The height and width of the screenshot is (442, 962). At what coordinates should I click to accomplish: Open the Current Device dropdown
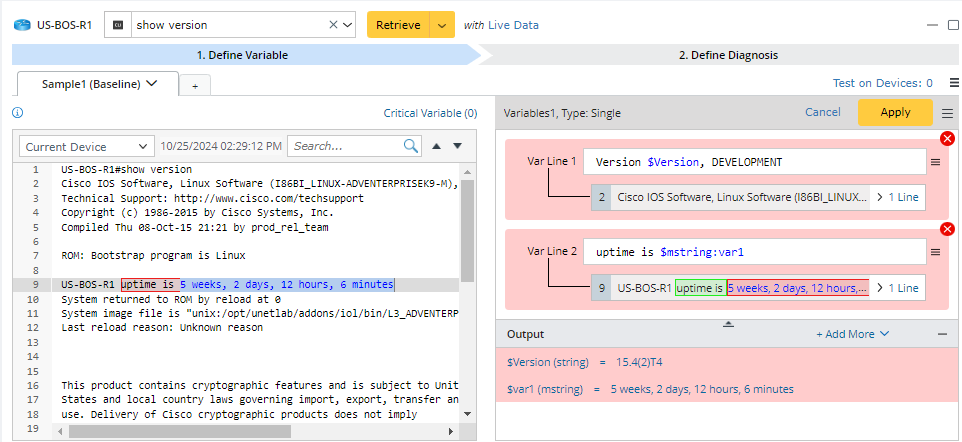point(87,146)
